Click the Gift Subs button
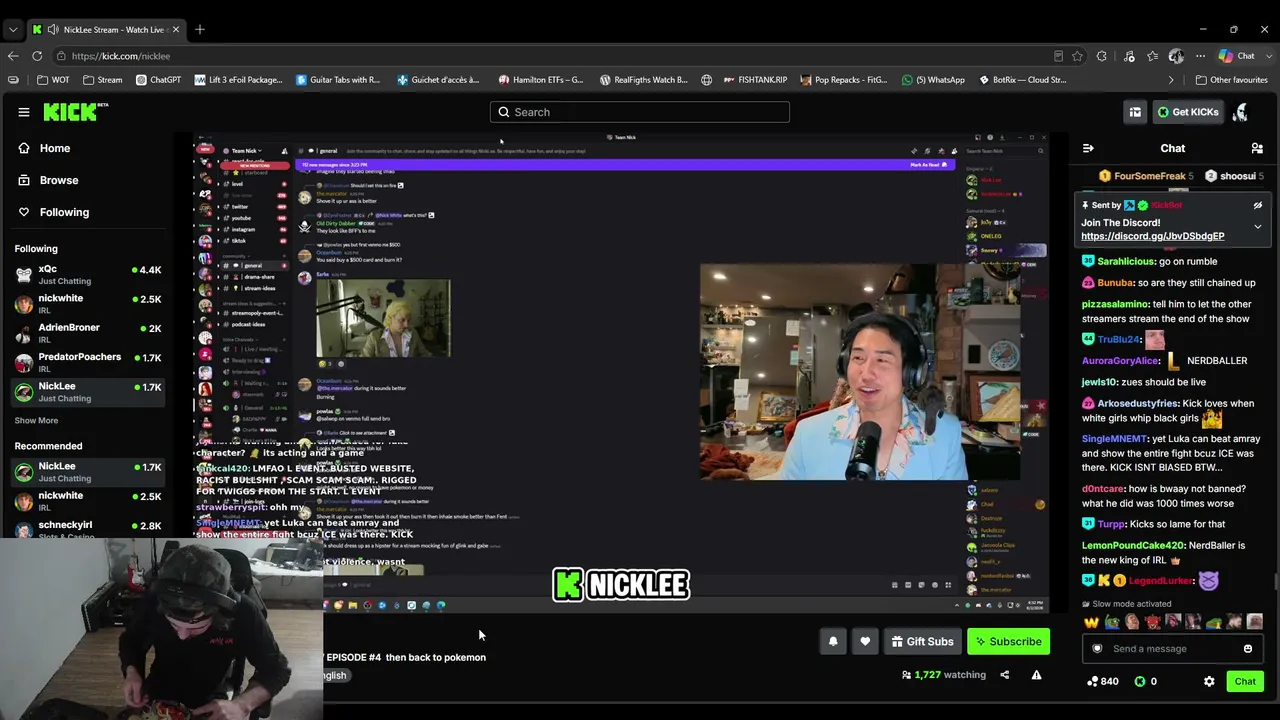This screenshot has width=1280, height=720. coord(922,641)
